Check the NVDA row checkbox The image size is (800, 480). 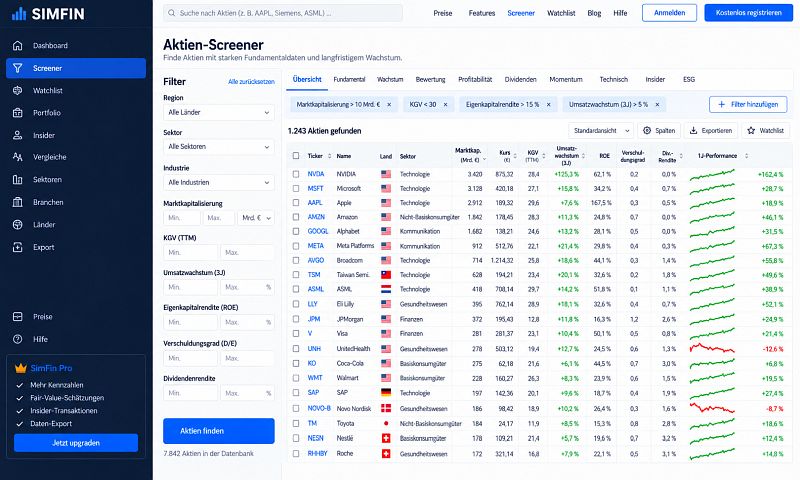pos(296,174)
